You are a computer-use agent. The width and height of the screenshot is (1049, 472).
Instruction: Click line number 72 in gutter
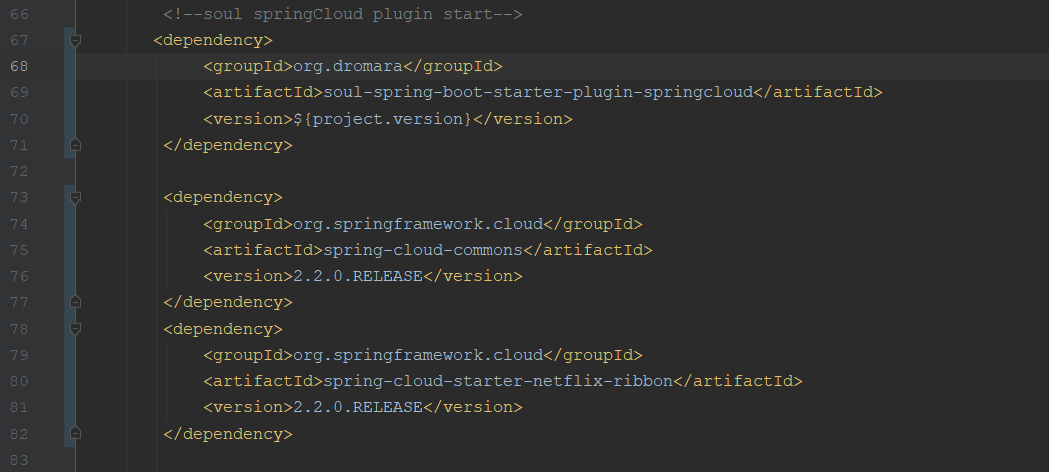pyautogui.click(x=19, y=171)
